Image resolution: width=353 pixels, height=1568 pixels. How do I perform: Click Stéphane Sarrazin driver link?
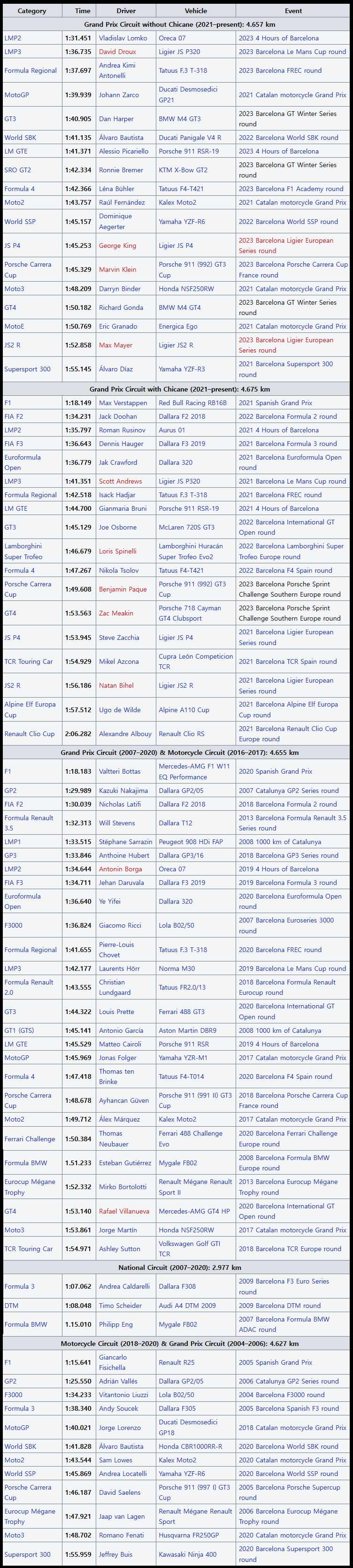click(x=126, y=842)
